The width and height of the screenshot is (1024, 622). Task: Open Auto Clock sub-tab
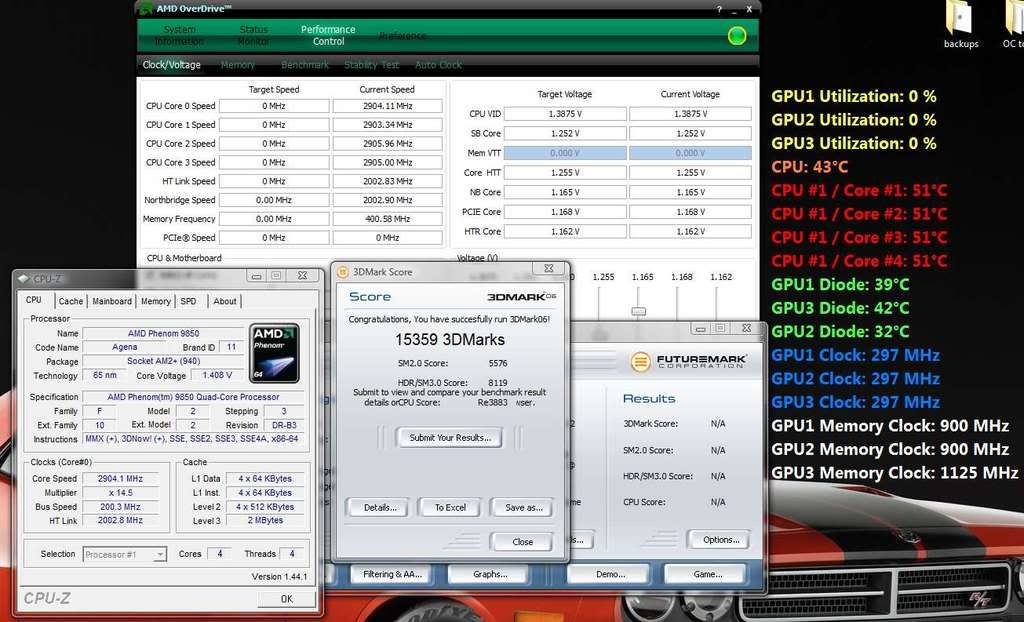tap(438, 65)
